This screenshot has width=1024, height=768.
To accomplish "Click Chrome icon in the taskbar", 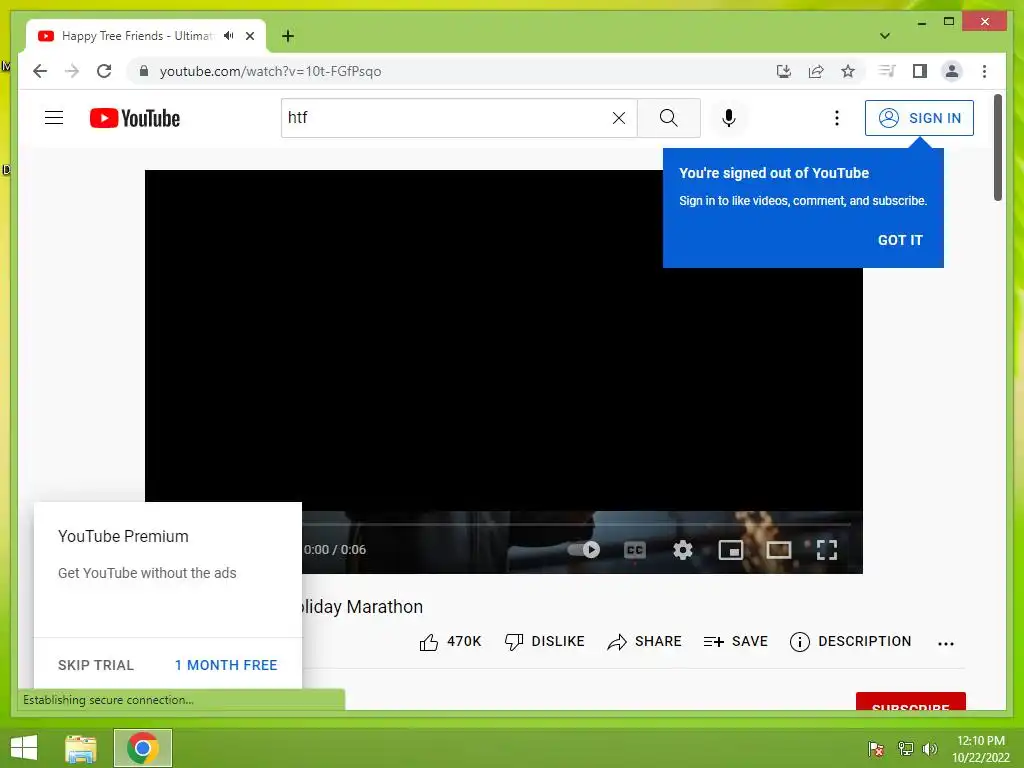I will (142, 748).
